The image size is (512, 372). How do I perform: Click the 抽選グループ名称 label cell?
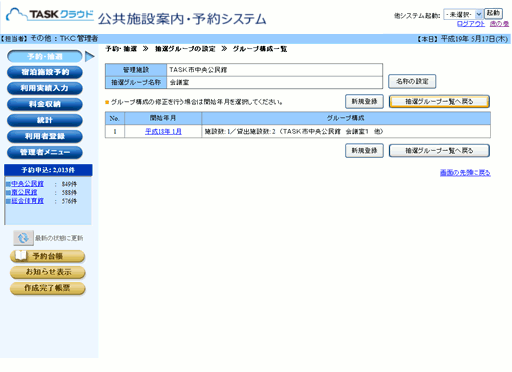(136, 82)
